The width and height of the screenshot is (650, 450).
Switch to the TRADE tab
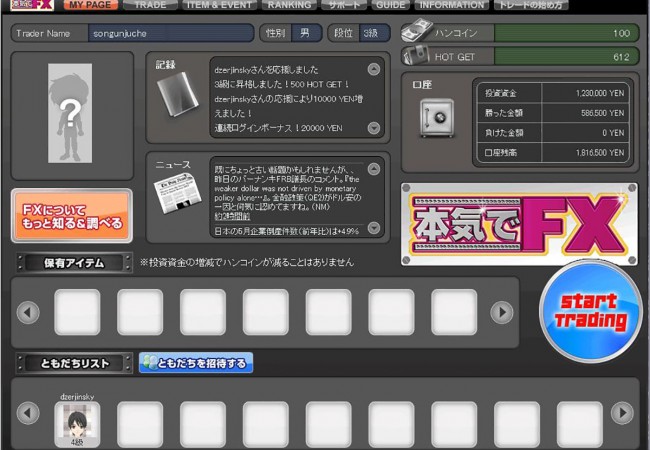pyautogui.click(x=150, y=5)
